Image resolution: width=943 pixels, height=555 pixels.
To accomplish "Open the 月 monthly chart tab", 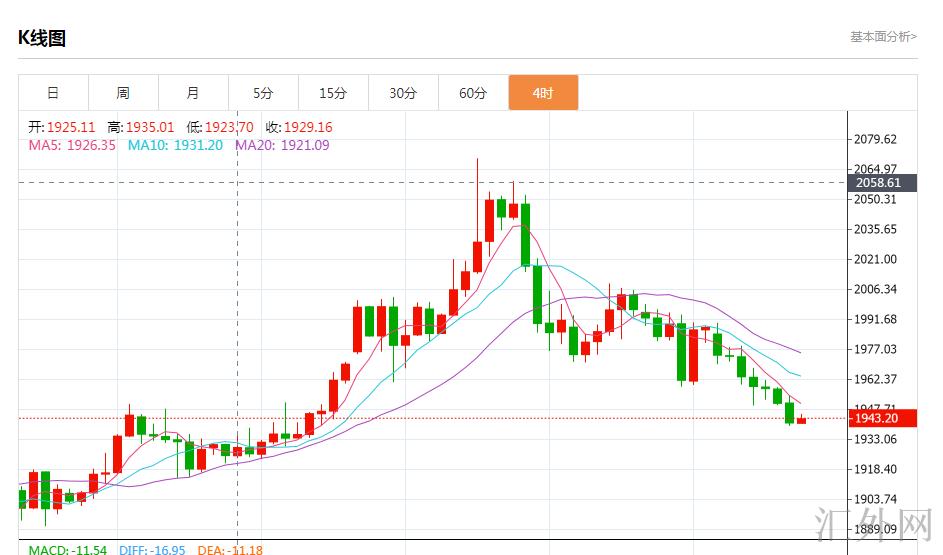I will 193,93.
